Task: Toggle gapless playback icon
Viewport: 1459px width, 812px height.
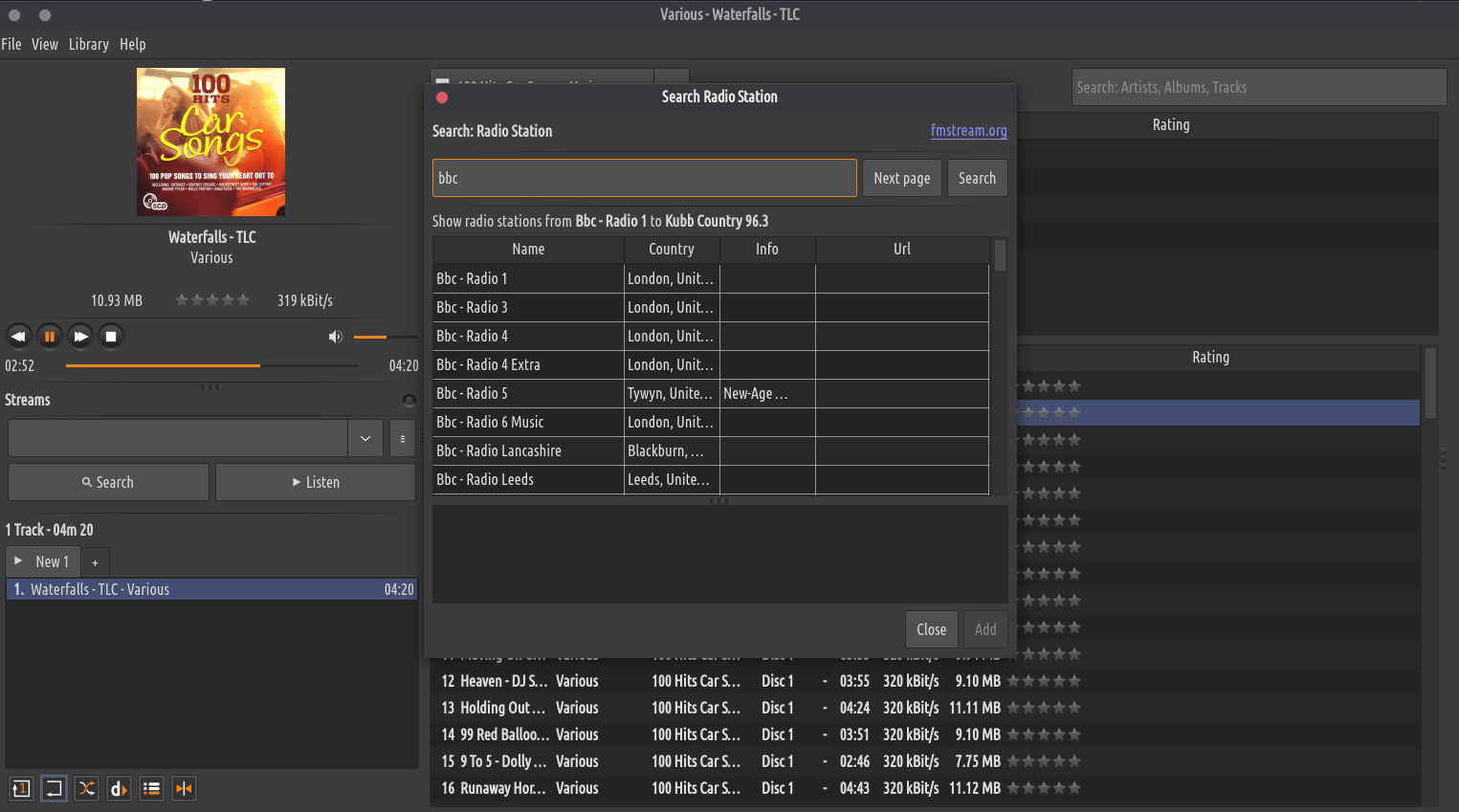Action: [184, 788]
